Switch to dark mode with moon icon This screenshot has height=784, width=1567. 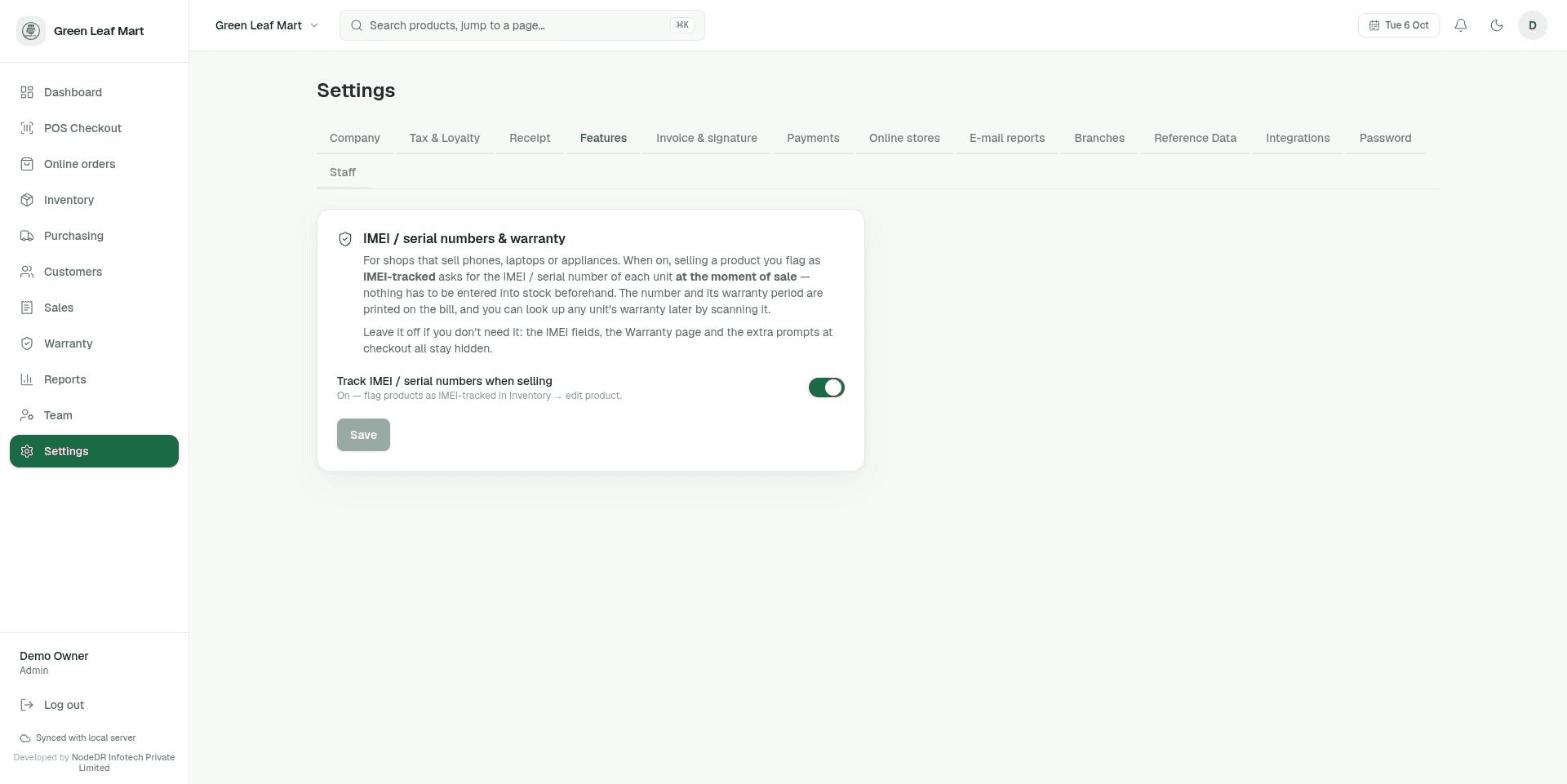1497,25
